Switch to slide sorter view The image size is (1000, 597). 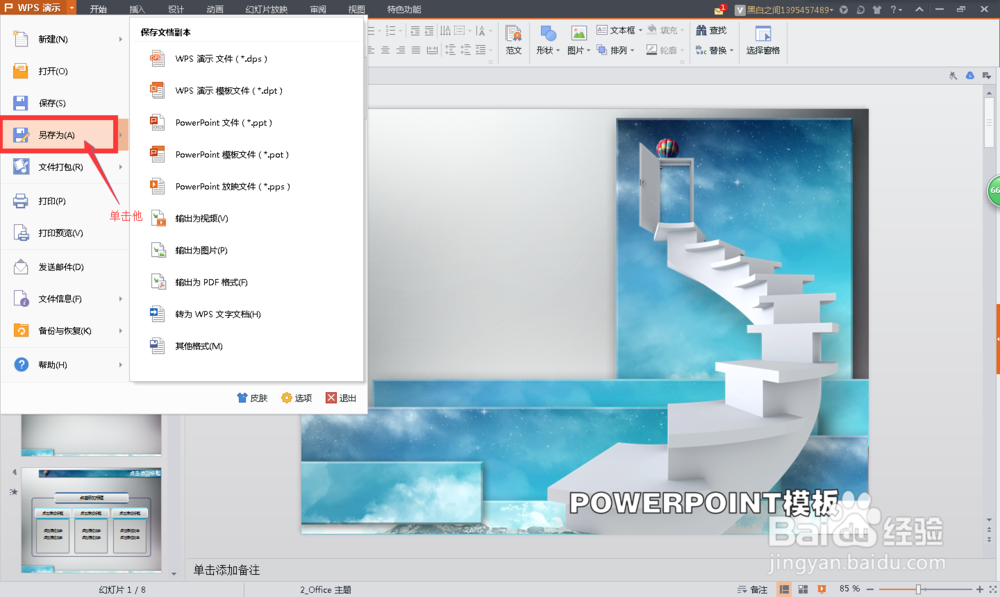[x=803, y=589]
